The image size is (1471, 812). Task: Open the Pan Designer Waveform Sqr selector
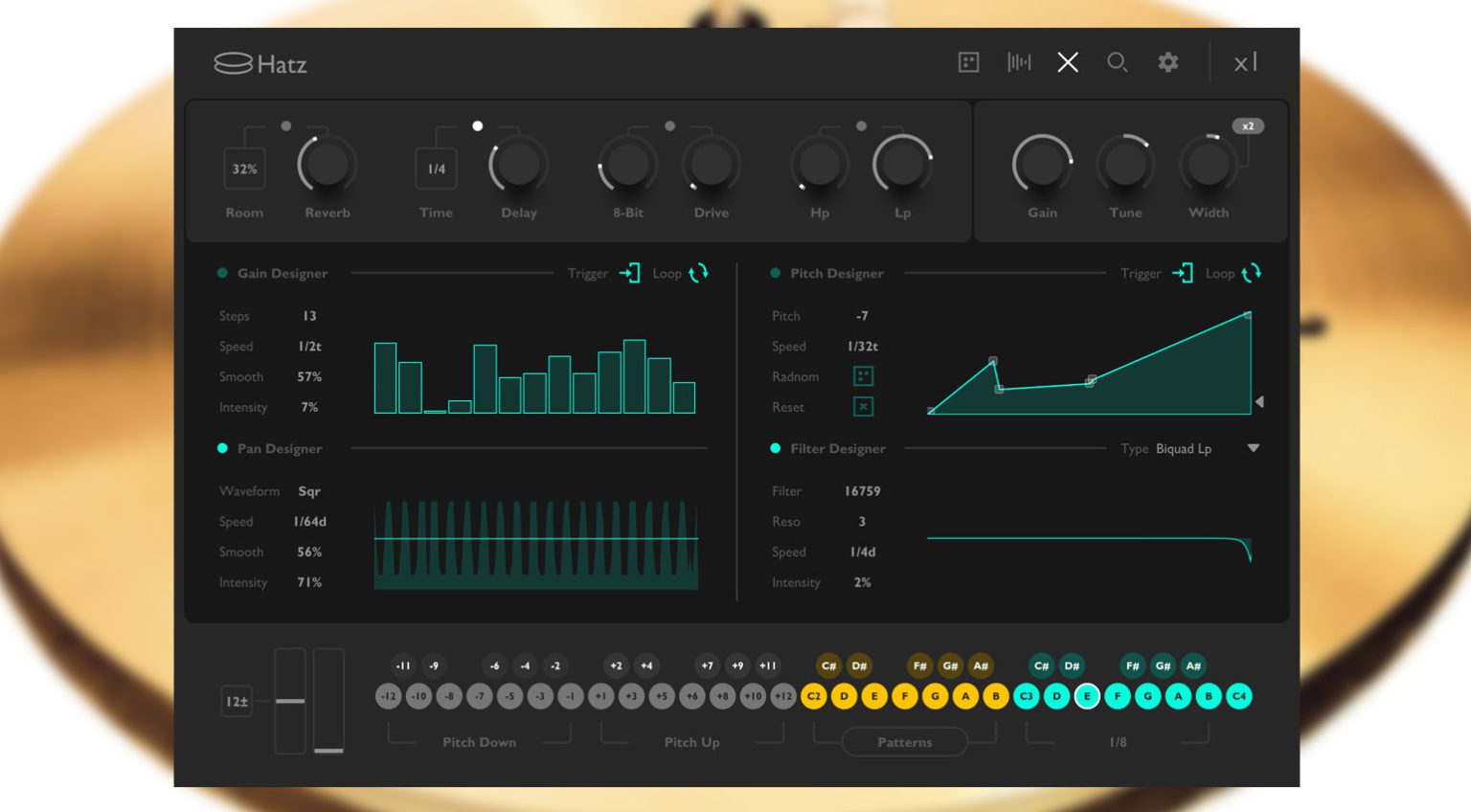tap(309, 491)
